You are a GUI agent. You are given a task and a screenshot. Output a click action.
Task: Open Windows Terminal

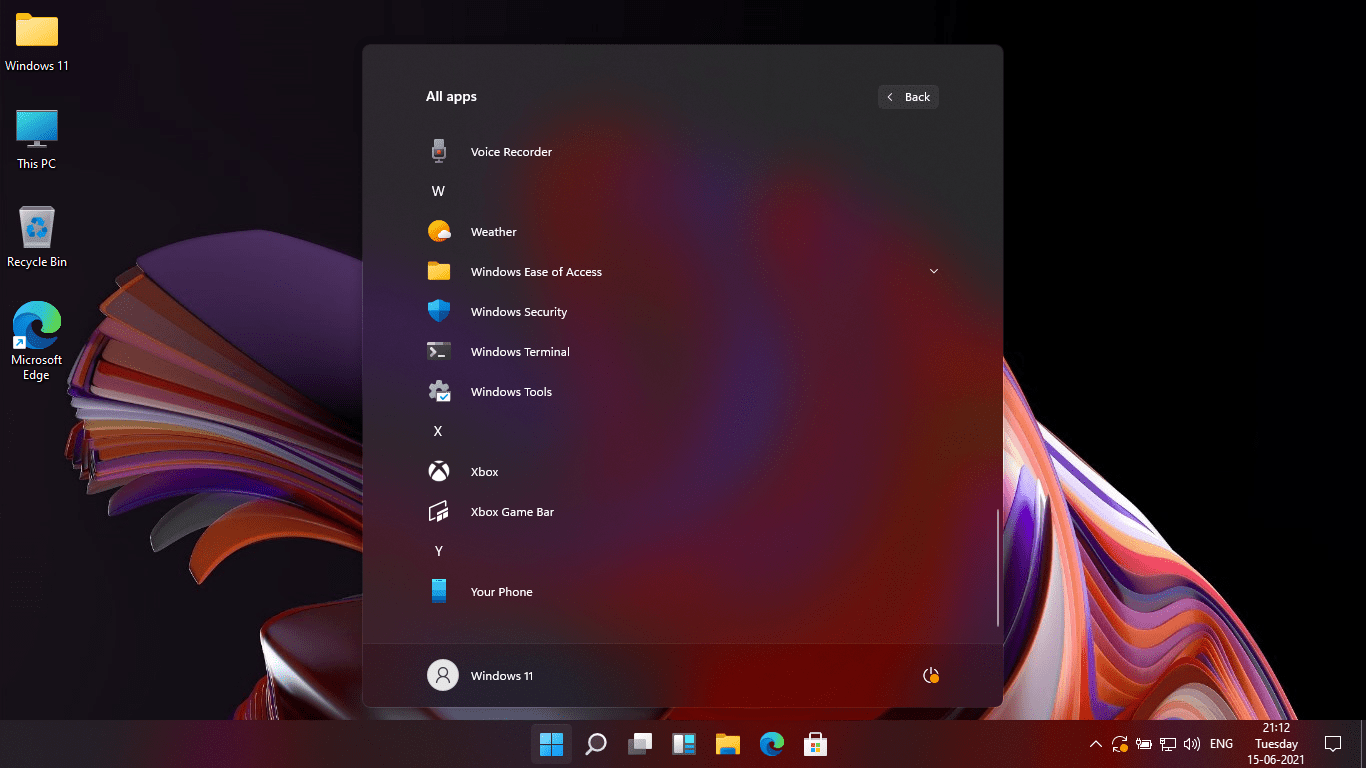tap(519, 351)
